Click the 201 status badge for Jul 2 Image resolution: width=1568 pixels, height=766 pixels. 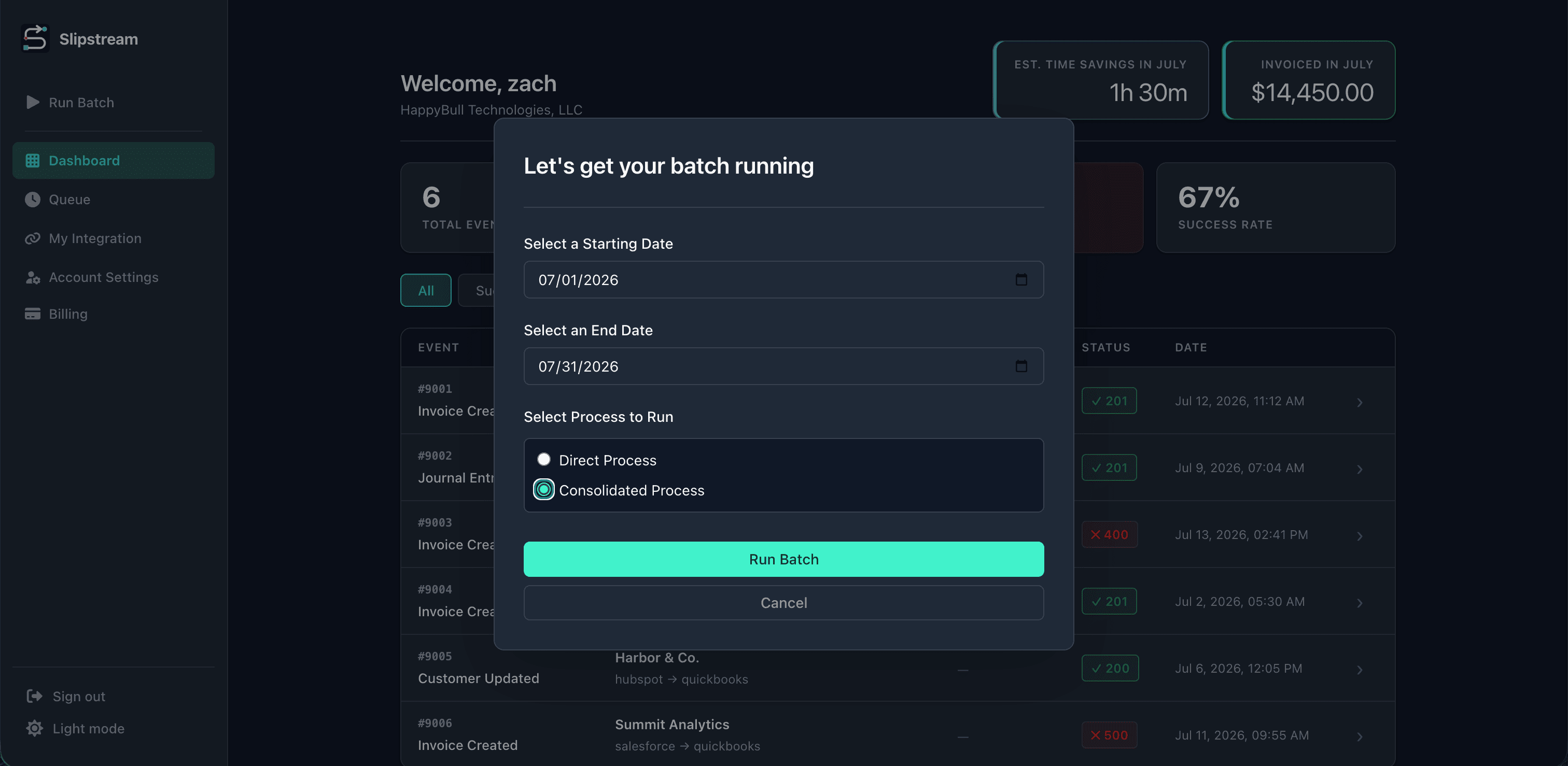pos(1109,602)
